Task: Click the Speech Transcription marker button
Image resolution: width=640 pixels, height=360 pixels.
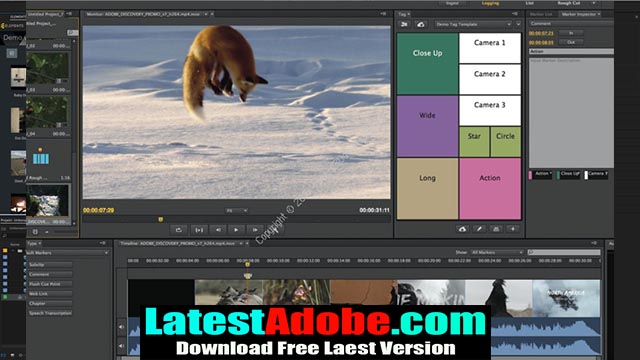Action: [x=50, y=313]
